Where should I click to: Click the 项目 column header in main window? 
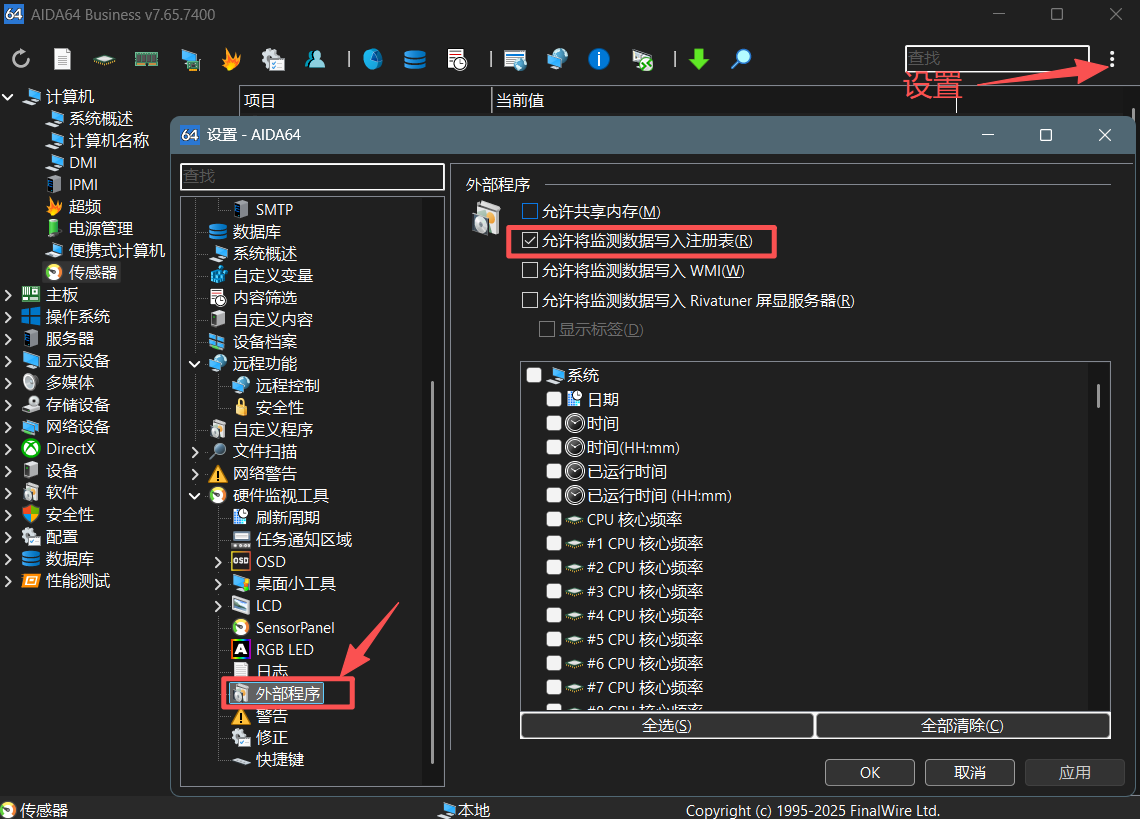tap(366, 100)
